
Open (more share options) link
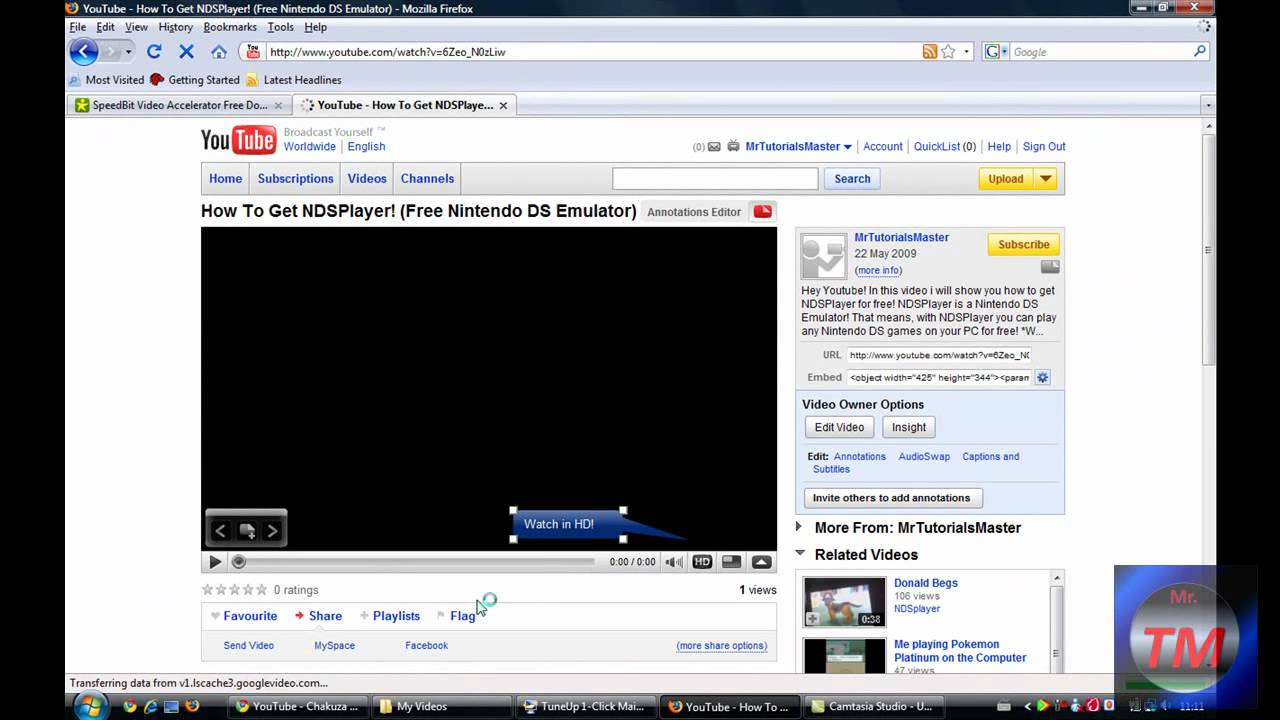coord(722,646)
